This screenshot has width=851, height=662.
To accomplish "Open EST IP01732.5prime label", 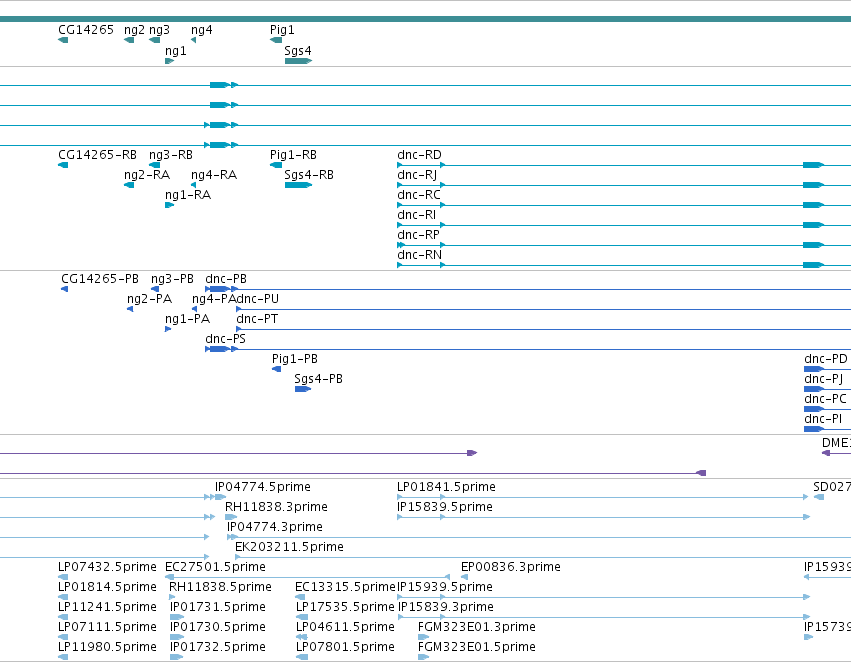I will point(218,648).
